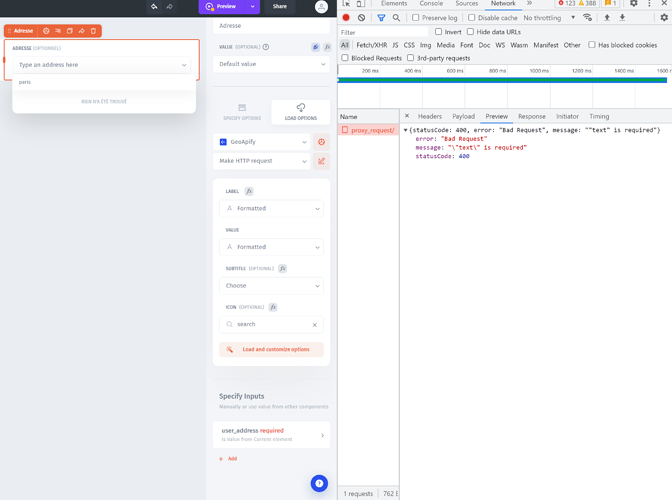Click the fx icon beside Subtitle

coord(282,268)
